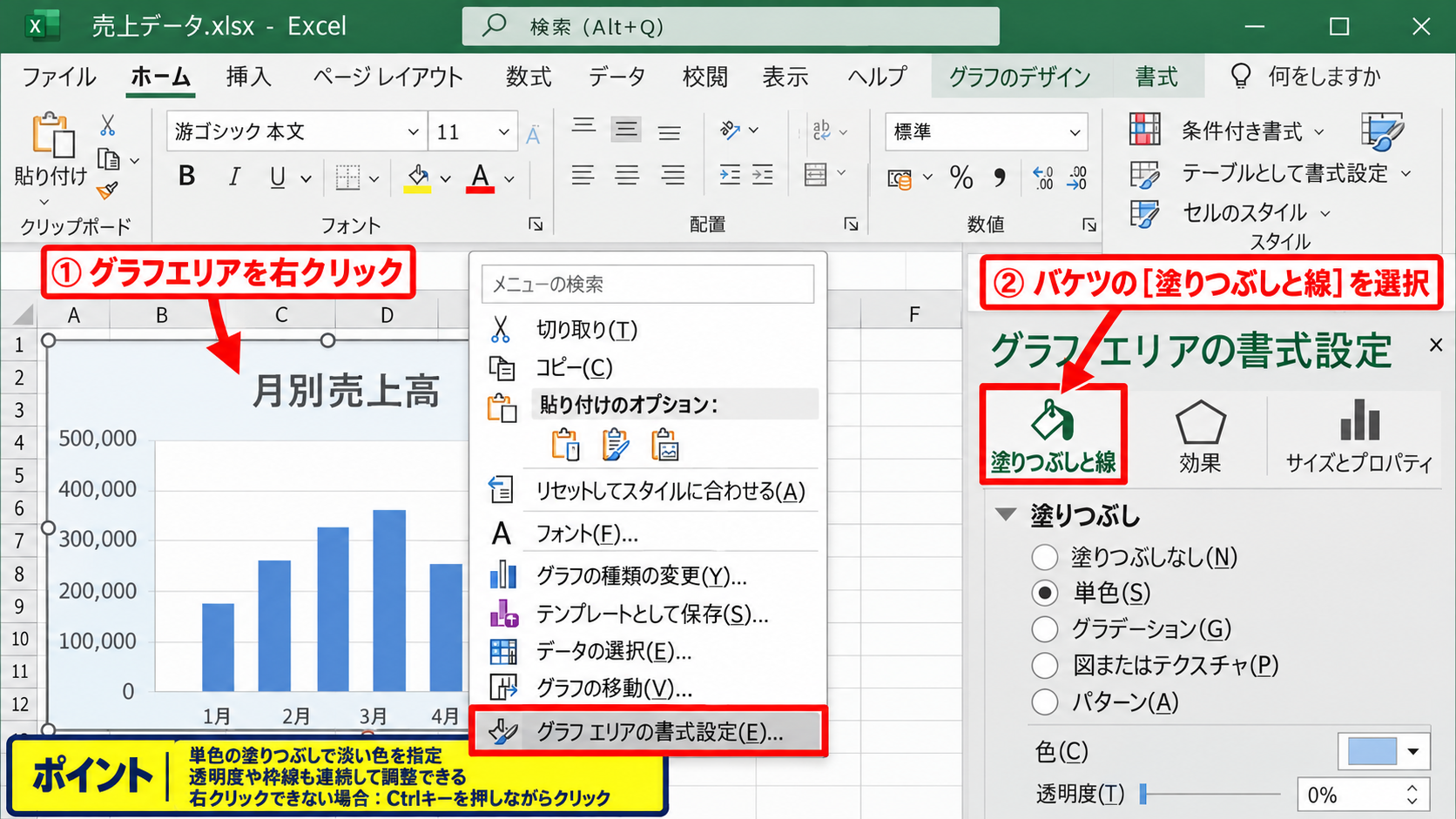Click the percent style icon
The height and width of the screenshot is (819, 1456).
[961, 178]
